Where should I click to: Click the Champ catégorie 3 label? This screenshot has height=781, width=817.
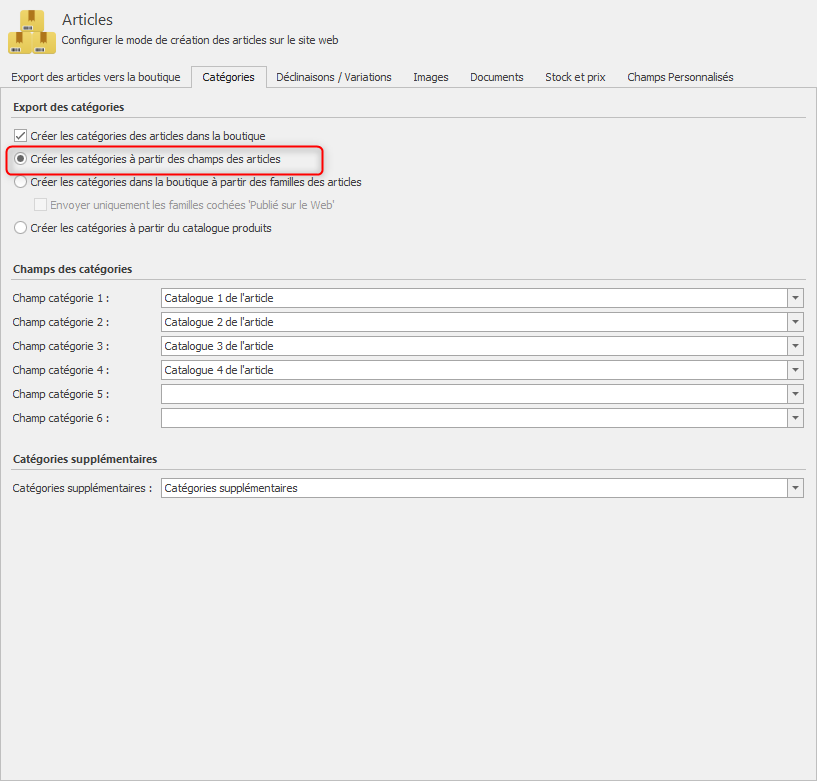tap(61, 346)
